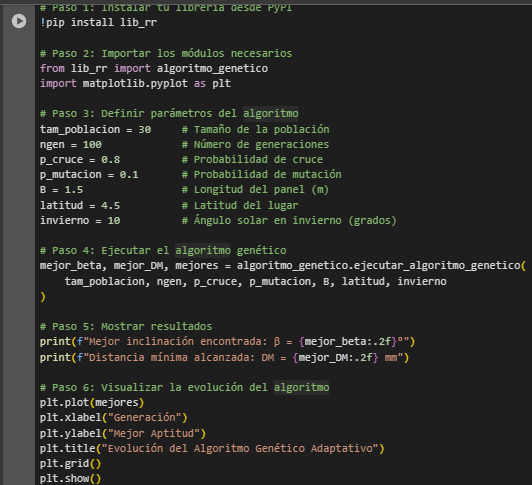Screen dimensions: 532x485
Task: Click the plt.title Evolución line
Action: tap(212, 448)
